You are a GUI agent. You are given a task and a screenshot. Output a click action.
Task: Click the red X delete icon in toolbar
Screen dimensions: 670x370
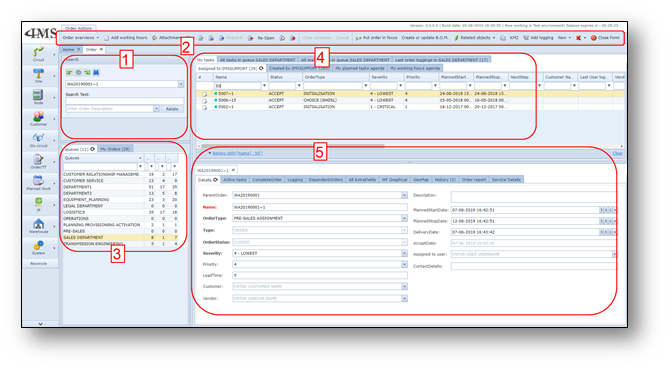578,38
